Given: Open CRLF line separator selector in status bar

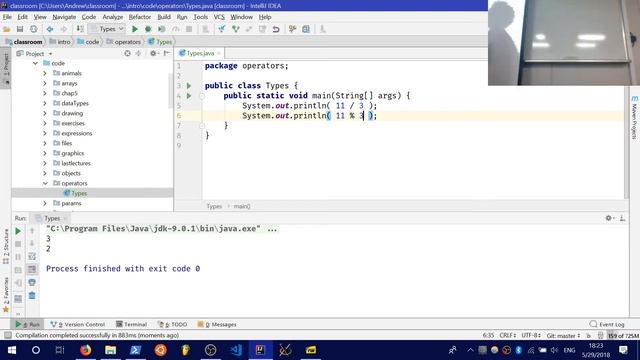Looking at the screenshot, I should click(x=508, y=336).
